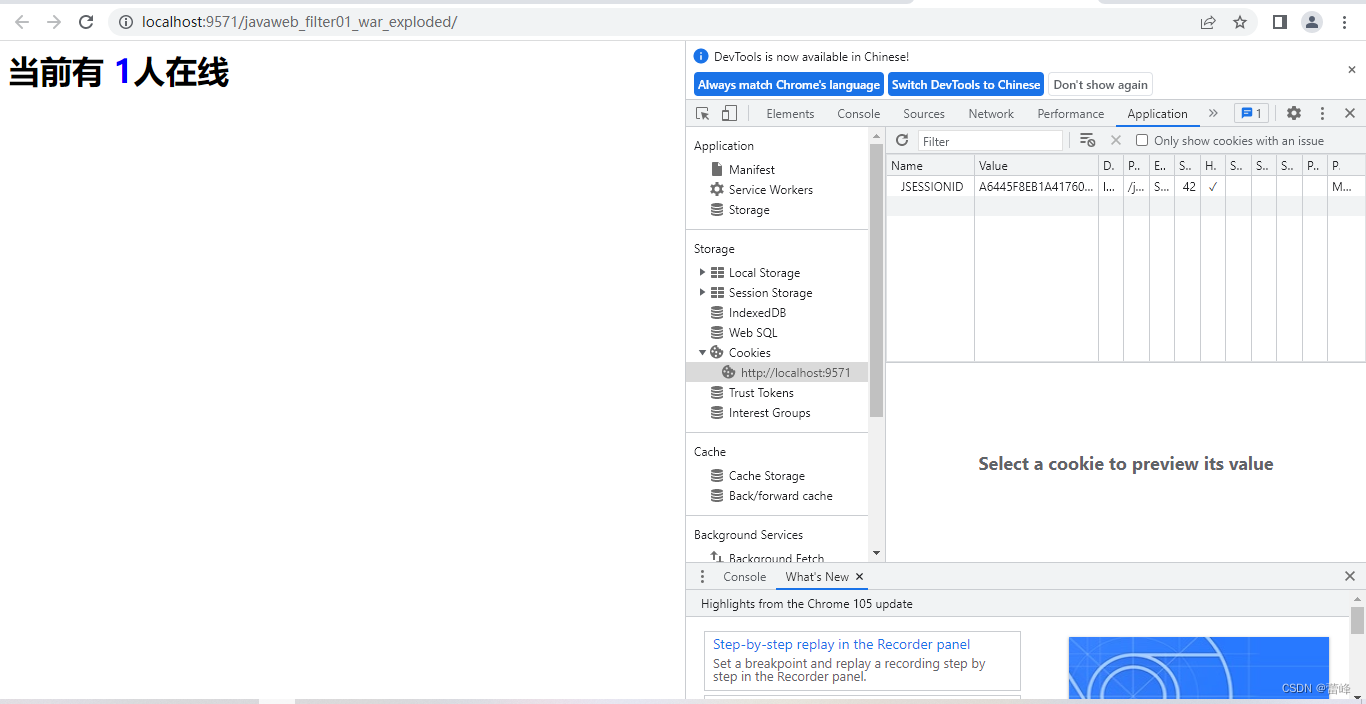The height and width of the screenshot is (704, 1366).
Task: Clear all cookies icon
Action: tap(1087, 140)
